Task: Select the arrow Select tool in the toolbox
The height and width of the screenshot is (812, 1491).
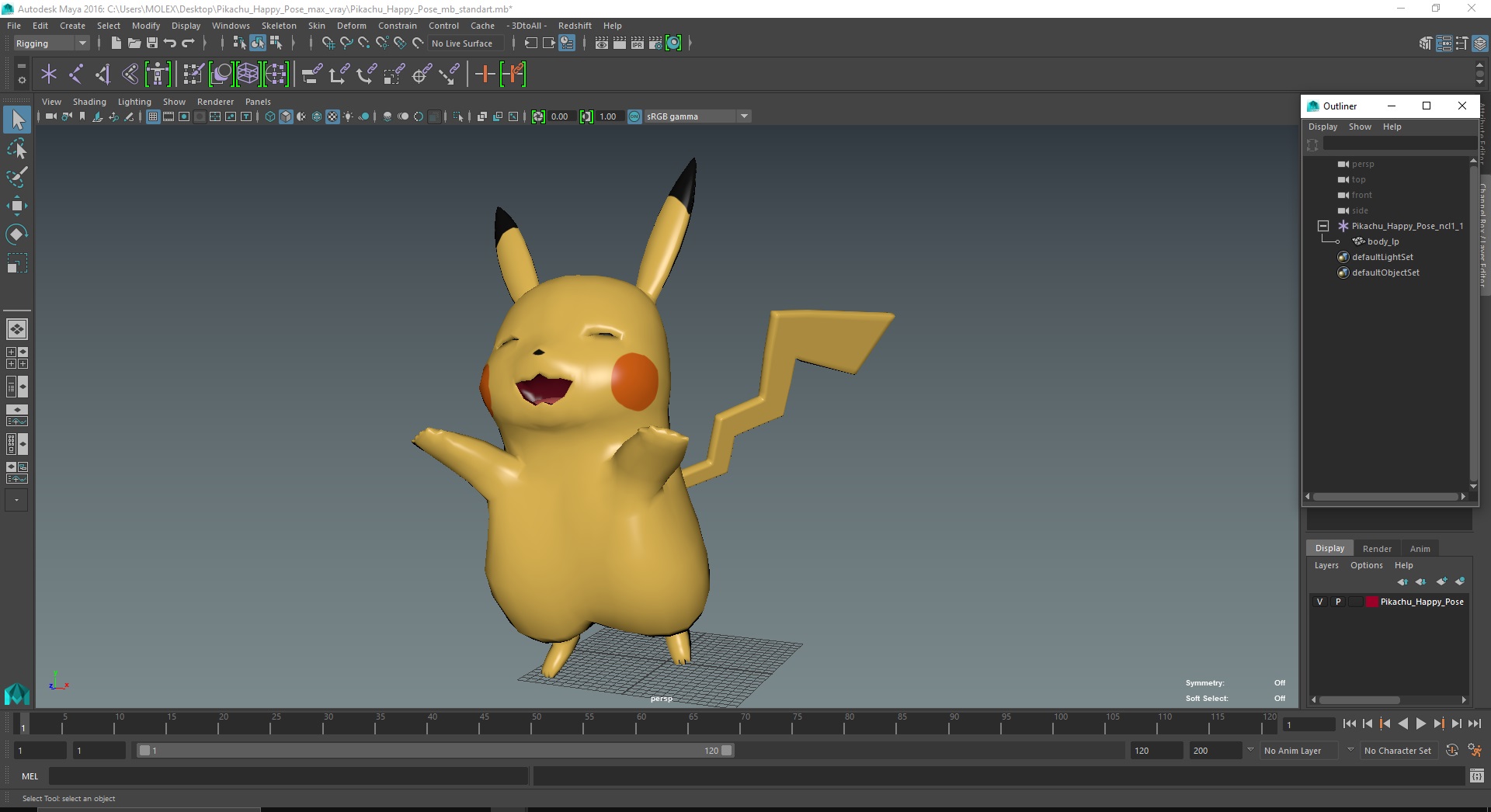Action: [17, 119]
